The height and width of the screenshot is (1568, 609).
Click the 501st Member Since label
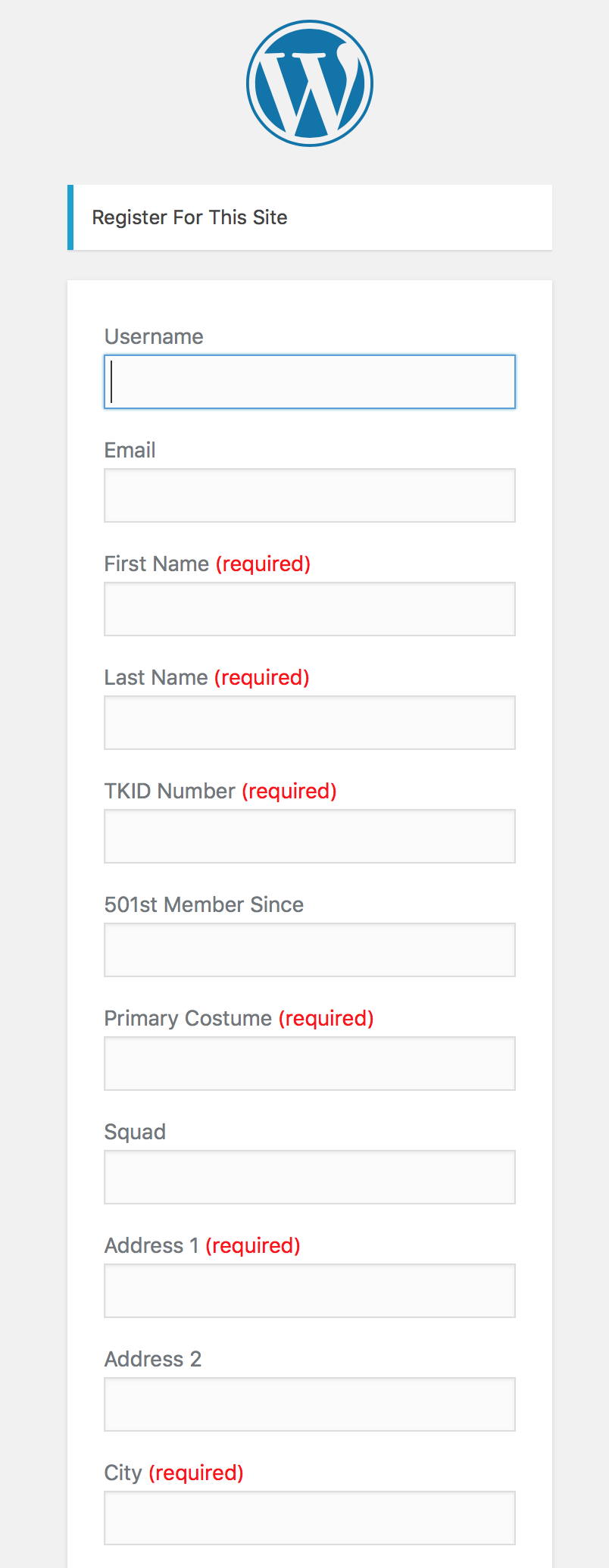coord(204,904)
